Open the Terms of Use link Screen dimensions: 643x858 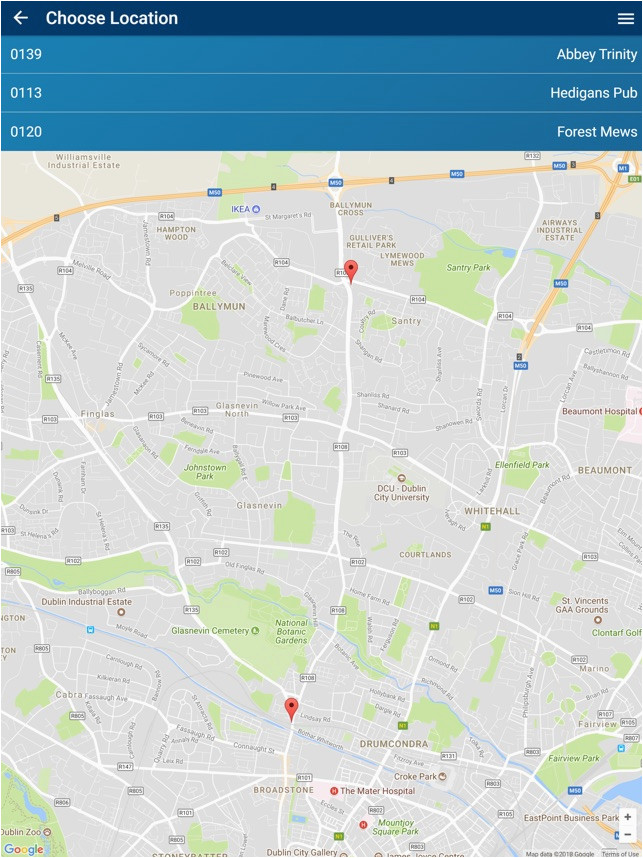click(622, 854)
